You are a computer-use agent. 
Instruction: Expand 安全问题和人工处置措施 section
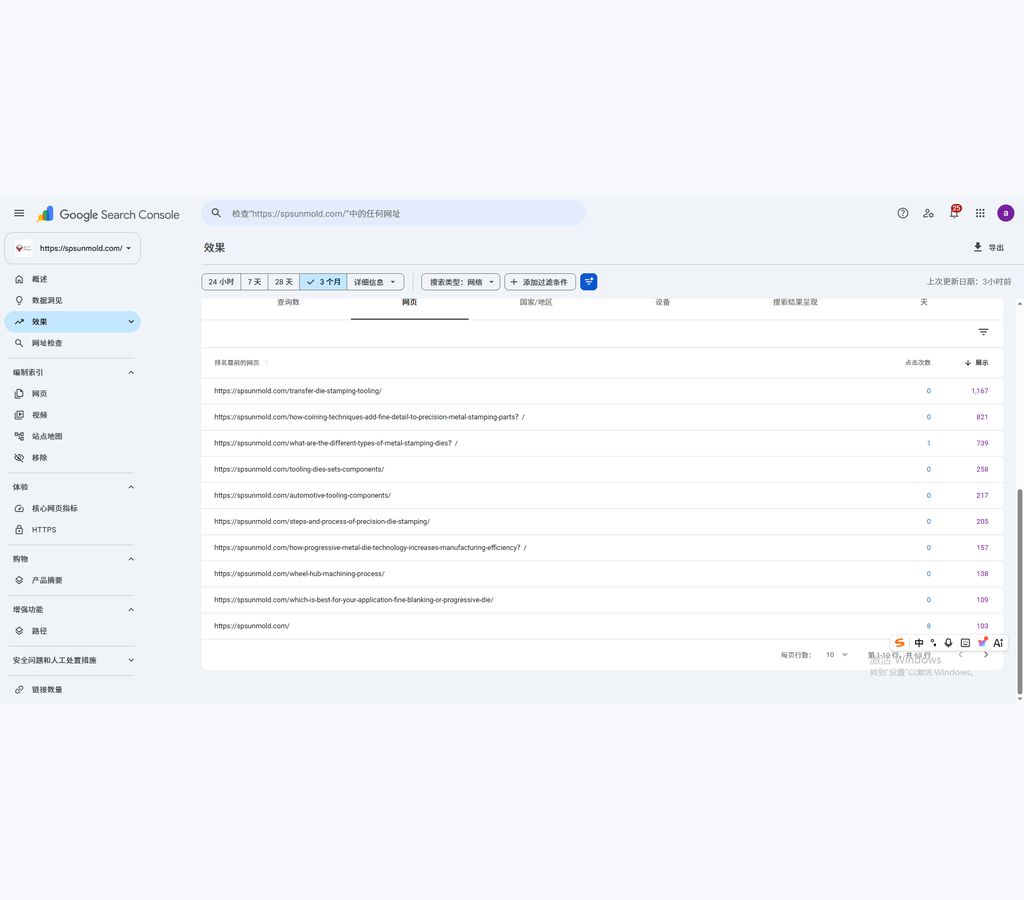[x=131, y=660]
